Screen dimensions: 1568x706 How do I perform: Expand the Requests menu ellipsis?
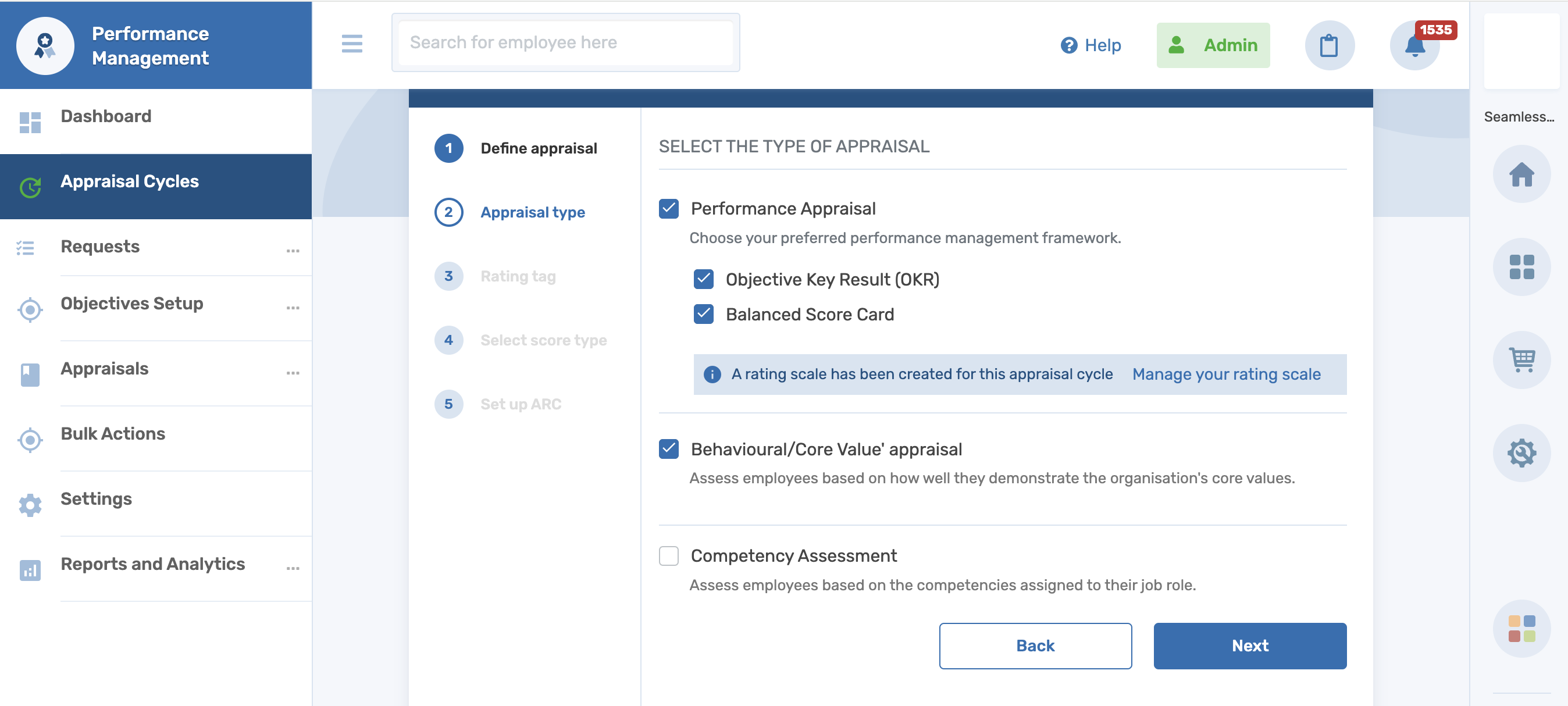(293, 251)
